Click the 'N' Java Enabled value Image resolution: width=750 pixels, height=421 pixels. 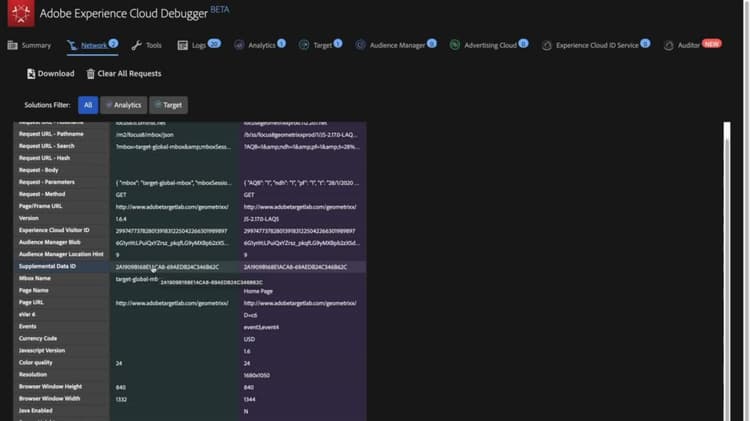[246, 411]
